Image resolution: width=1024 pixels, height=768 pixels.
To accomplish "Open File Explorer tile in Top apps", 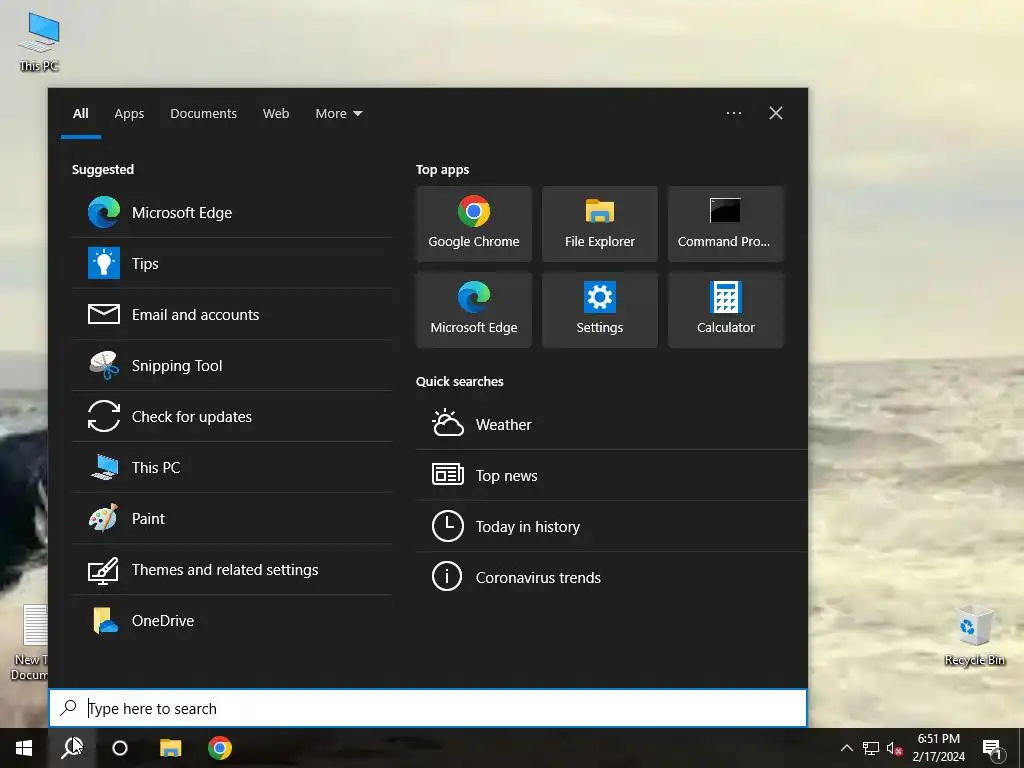I will pyautogui.click(x=600, y=223).
